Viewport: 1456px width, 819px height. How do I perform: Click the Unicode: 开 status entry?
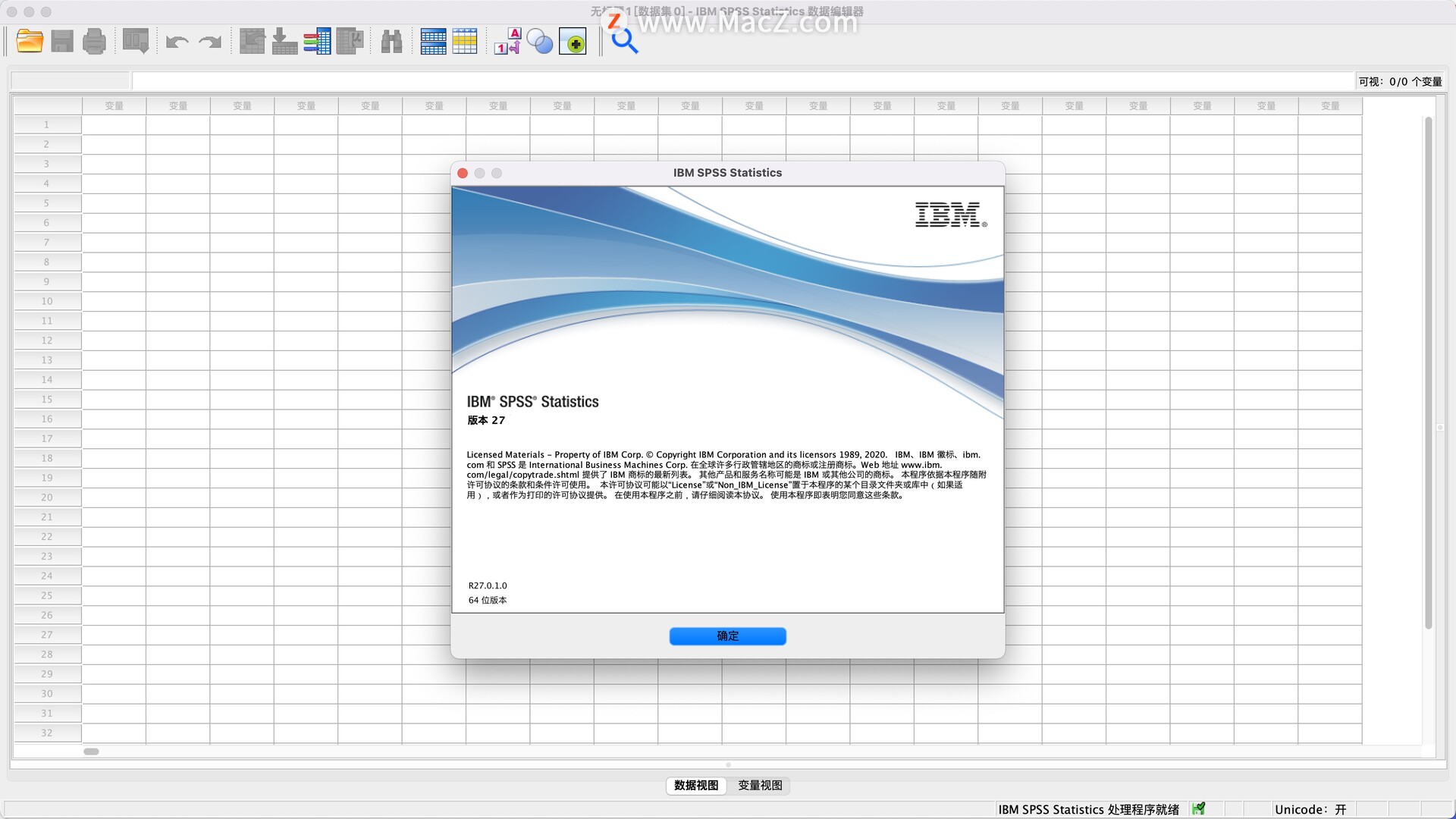click(x=1310, y=809)
